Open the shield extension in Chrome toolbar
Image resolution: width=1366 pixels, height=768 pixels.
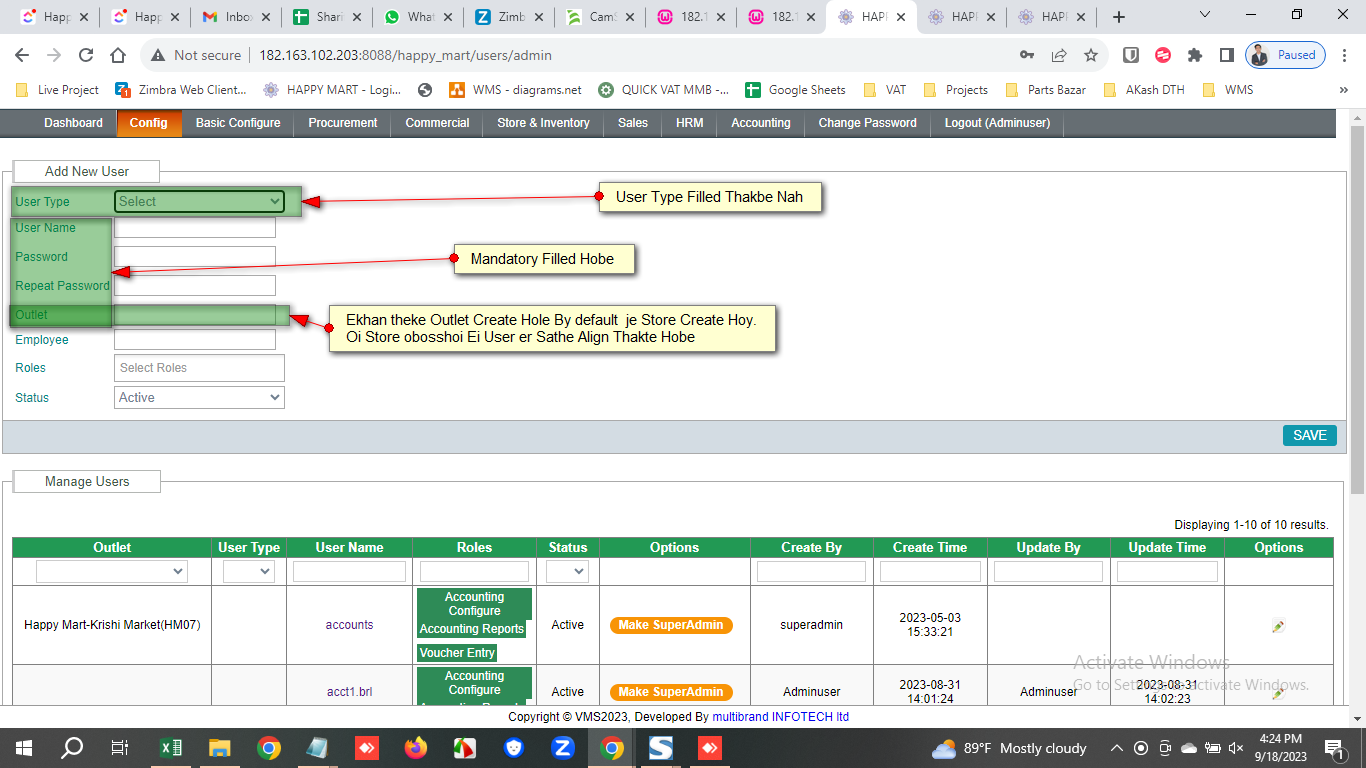click(x=1131, y=55)
